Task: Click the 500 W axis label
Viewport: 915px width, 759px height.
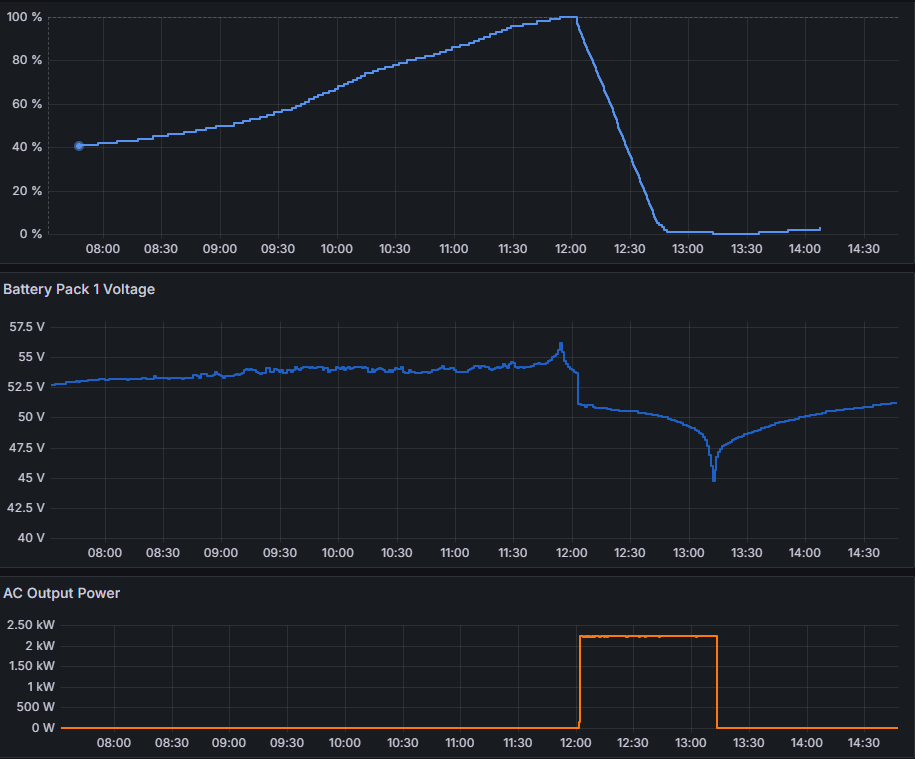Action: [36, 707]
